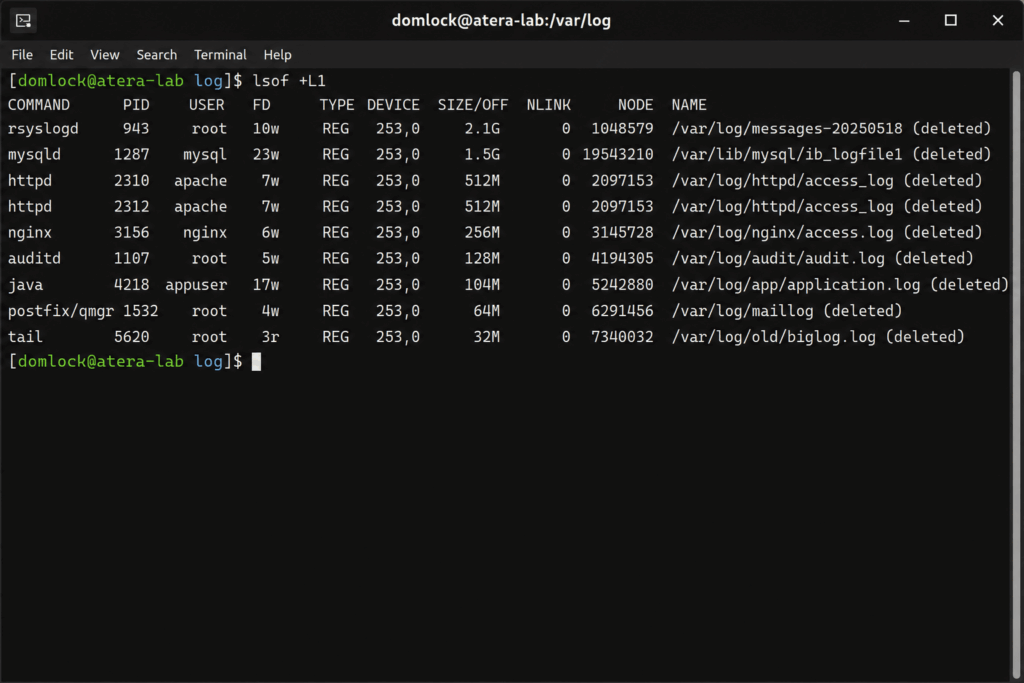1024x683 pixels.
Task: Click PID value 5620
Action: [131, 337]
